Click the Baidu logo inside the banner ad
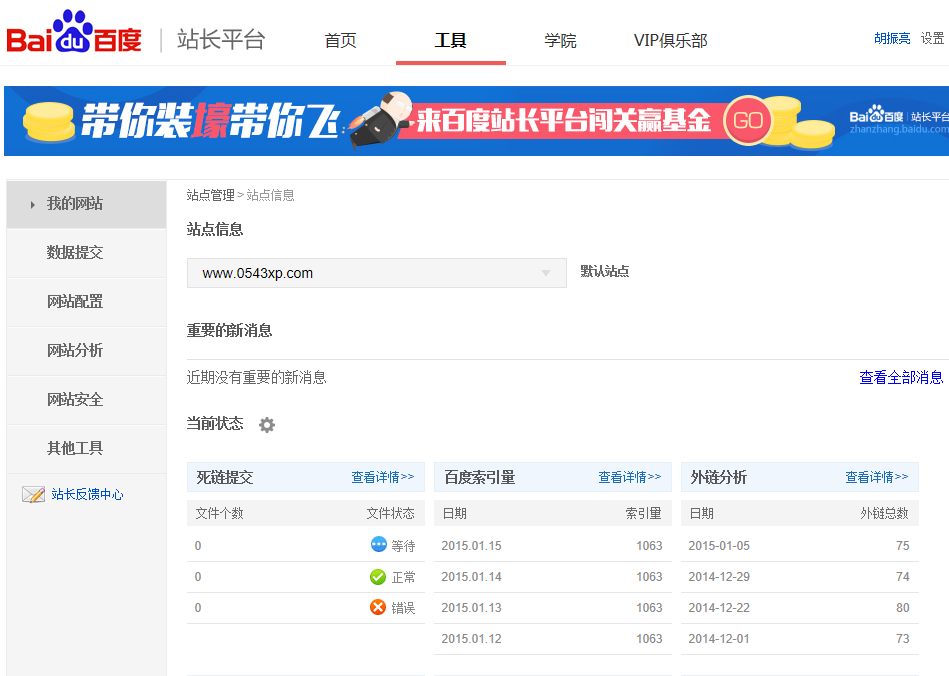Image resolution: width=949 pixels, height=676 pixels. coord(875,115)
